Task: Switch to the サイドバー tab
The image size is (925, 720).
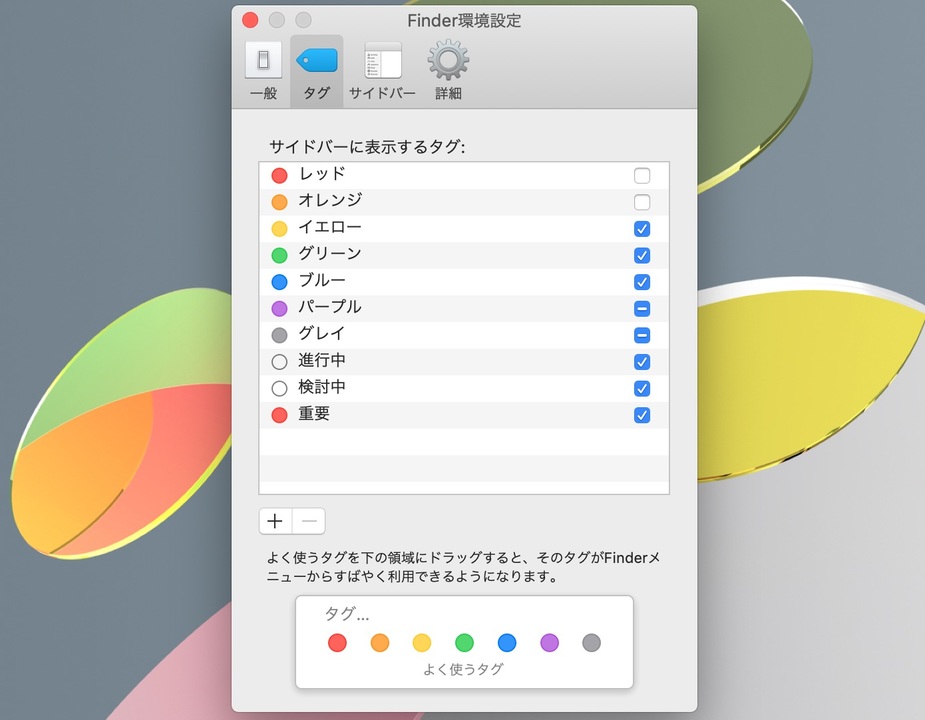Action: coord(382,71)
